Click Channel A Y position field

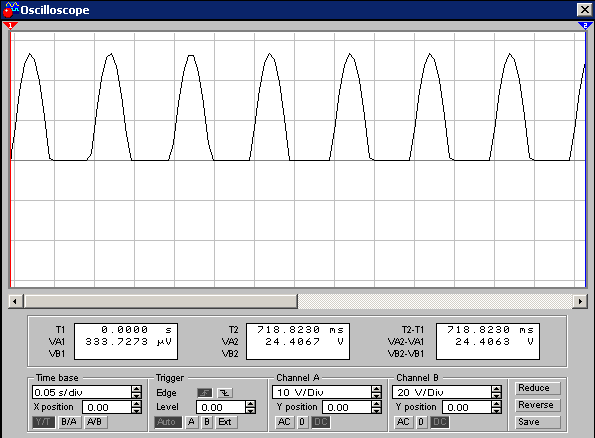pos(346,407)
